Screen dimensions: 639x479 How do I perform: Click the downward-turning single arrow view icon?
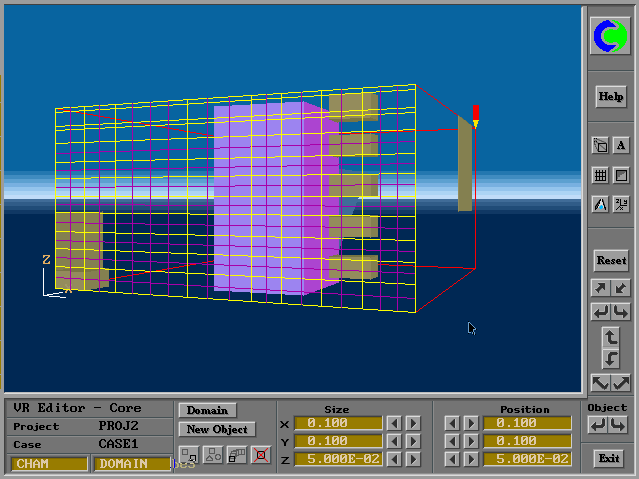pyautogui.click(x=611, y=358)
